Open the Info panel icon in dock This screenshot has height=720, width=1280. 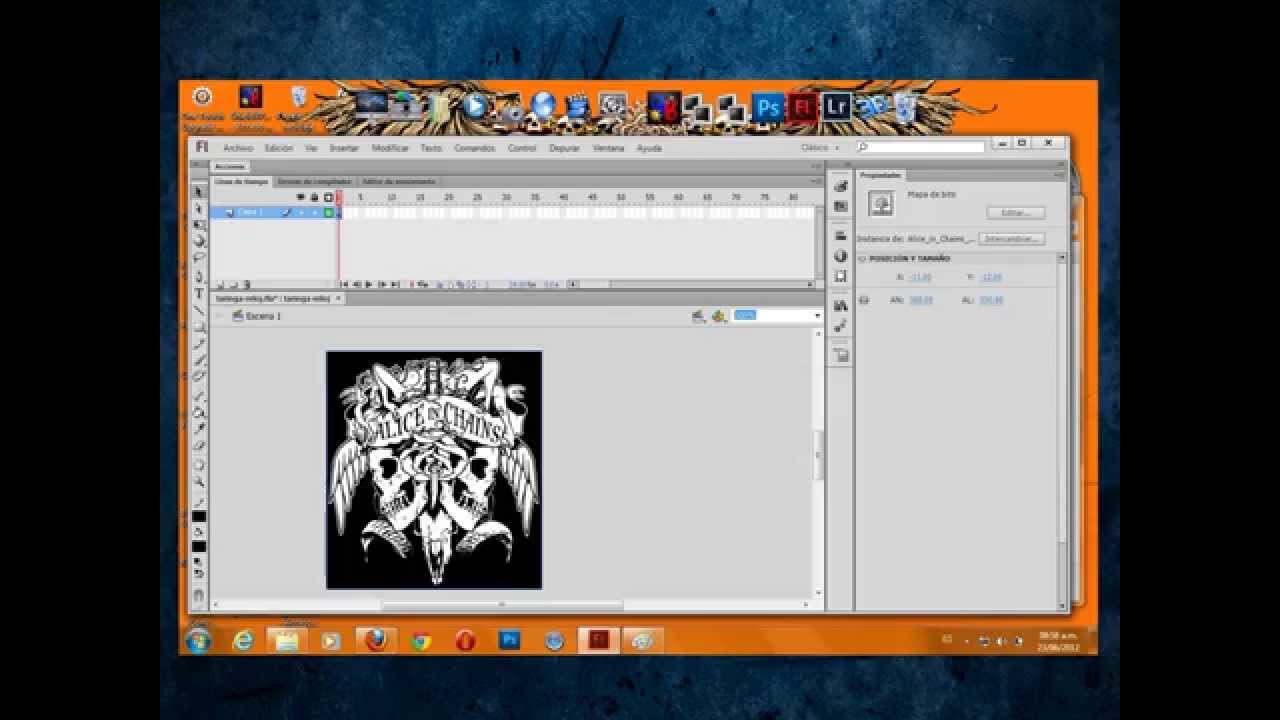coord(841,256)
